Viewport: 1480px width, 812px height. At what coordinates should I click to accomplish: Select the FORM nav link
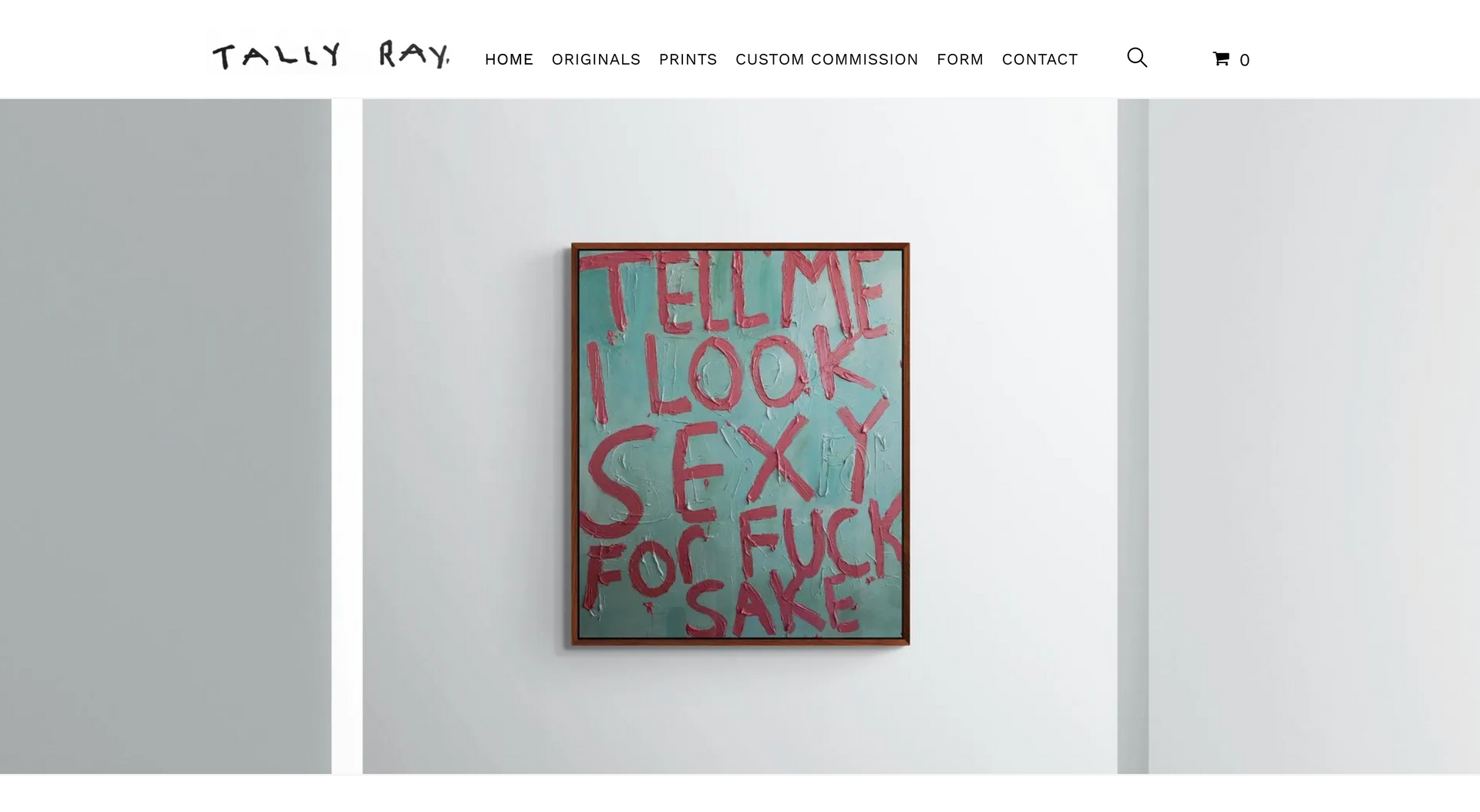coord(960,59)
